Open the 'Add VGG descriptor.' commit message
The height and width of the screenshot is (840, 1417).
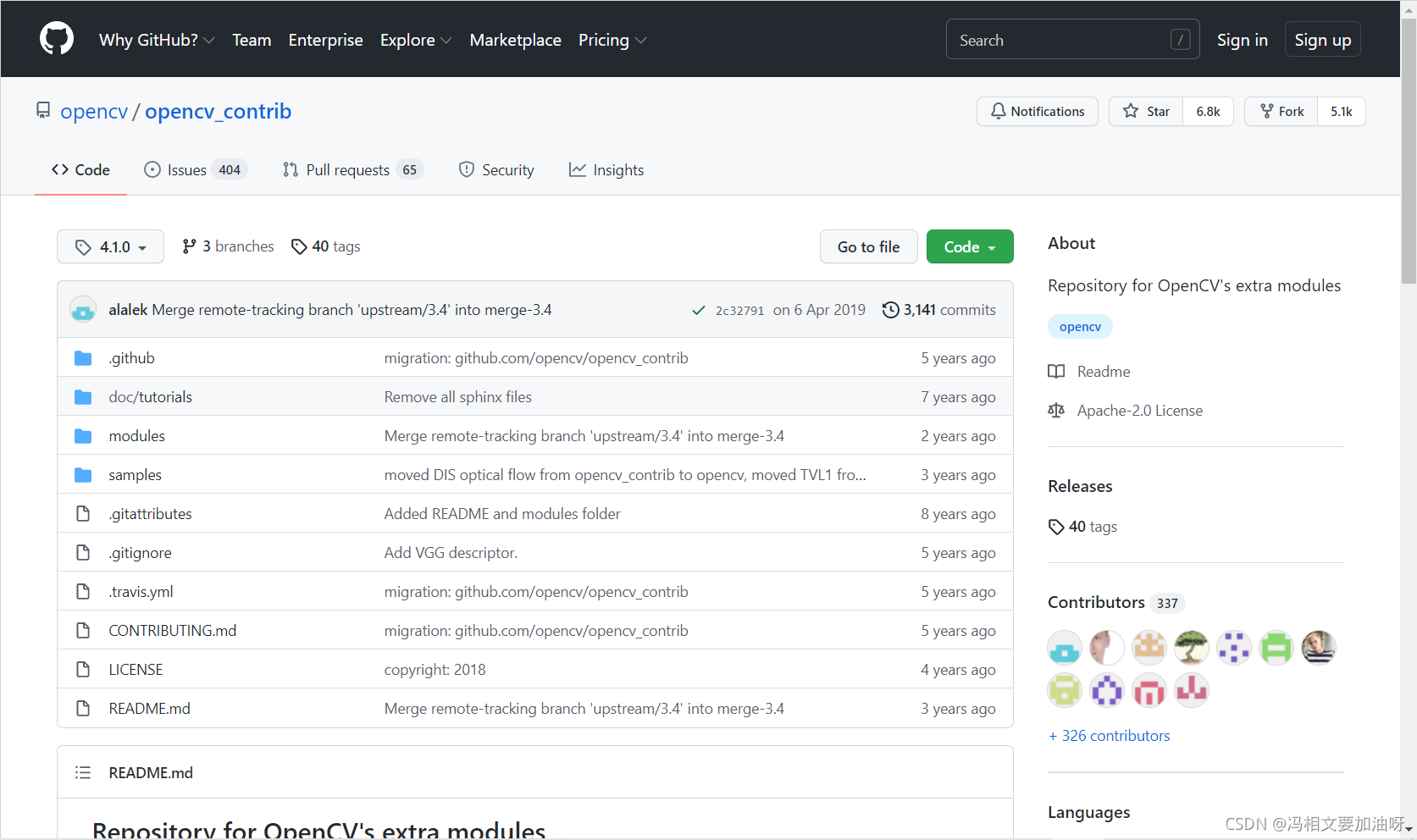(451, 553)
